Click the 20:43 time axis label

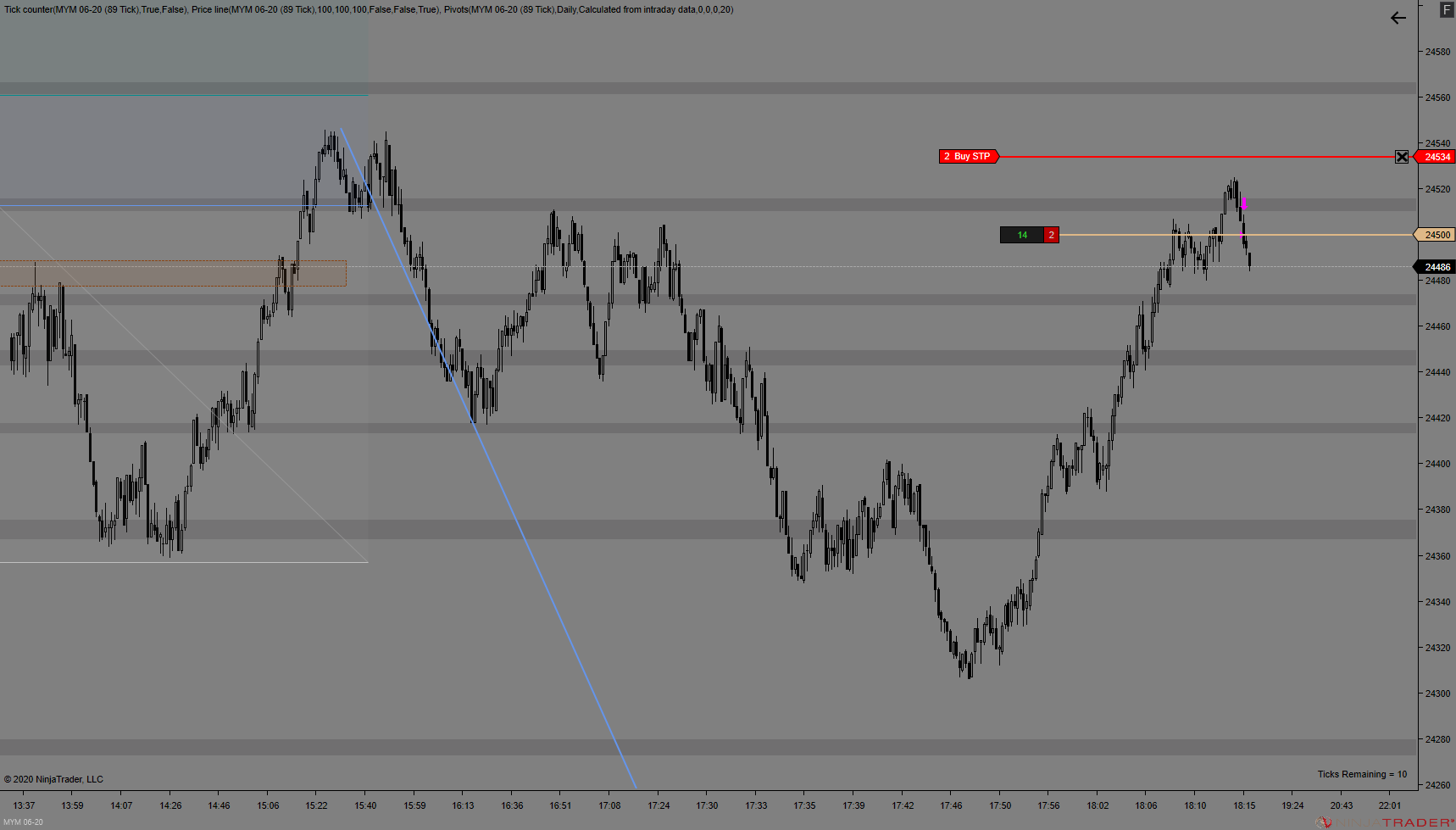coord(1342,805)
